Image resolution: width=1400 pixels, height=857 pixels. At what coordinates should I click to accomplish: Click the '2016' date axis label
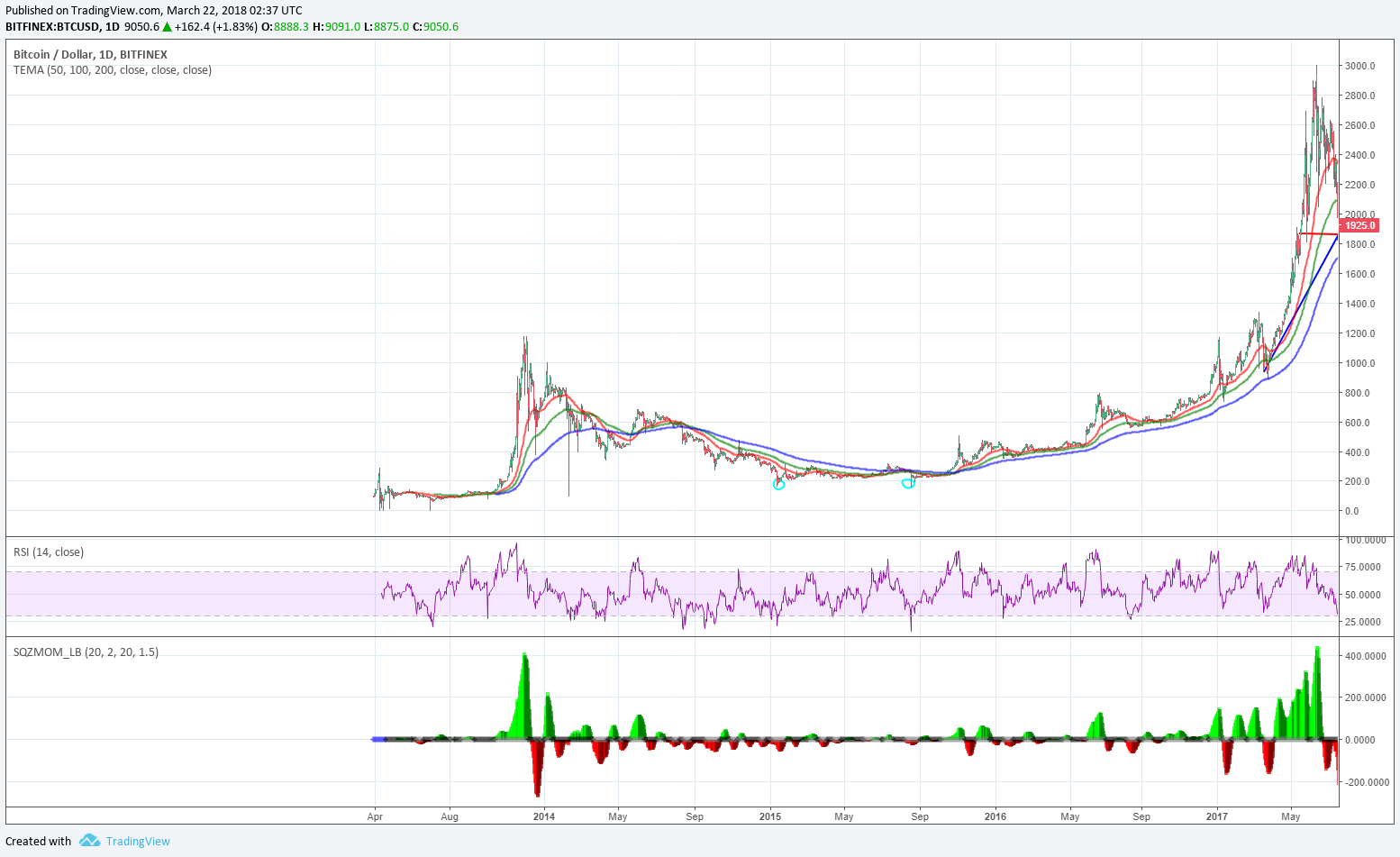(995, 816)
